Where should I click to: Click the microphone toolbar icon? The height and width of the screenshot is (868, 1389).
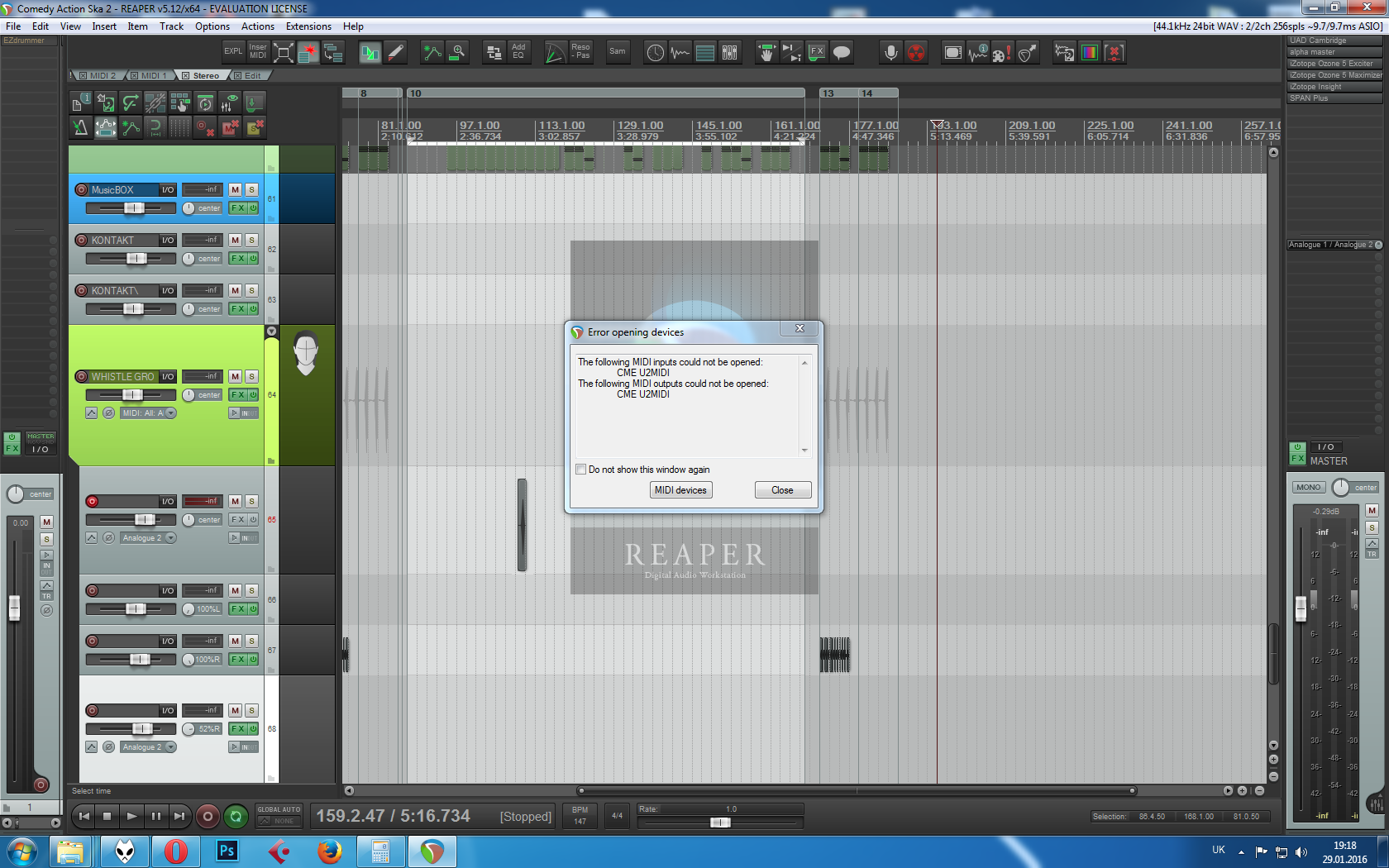click(890, 52)
